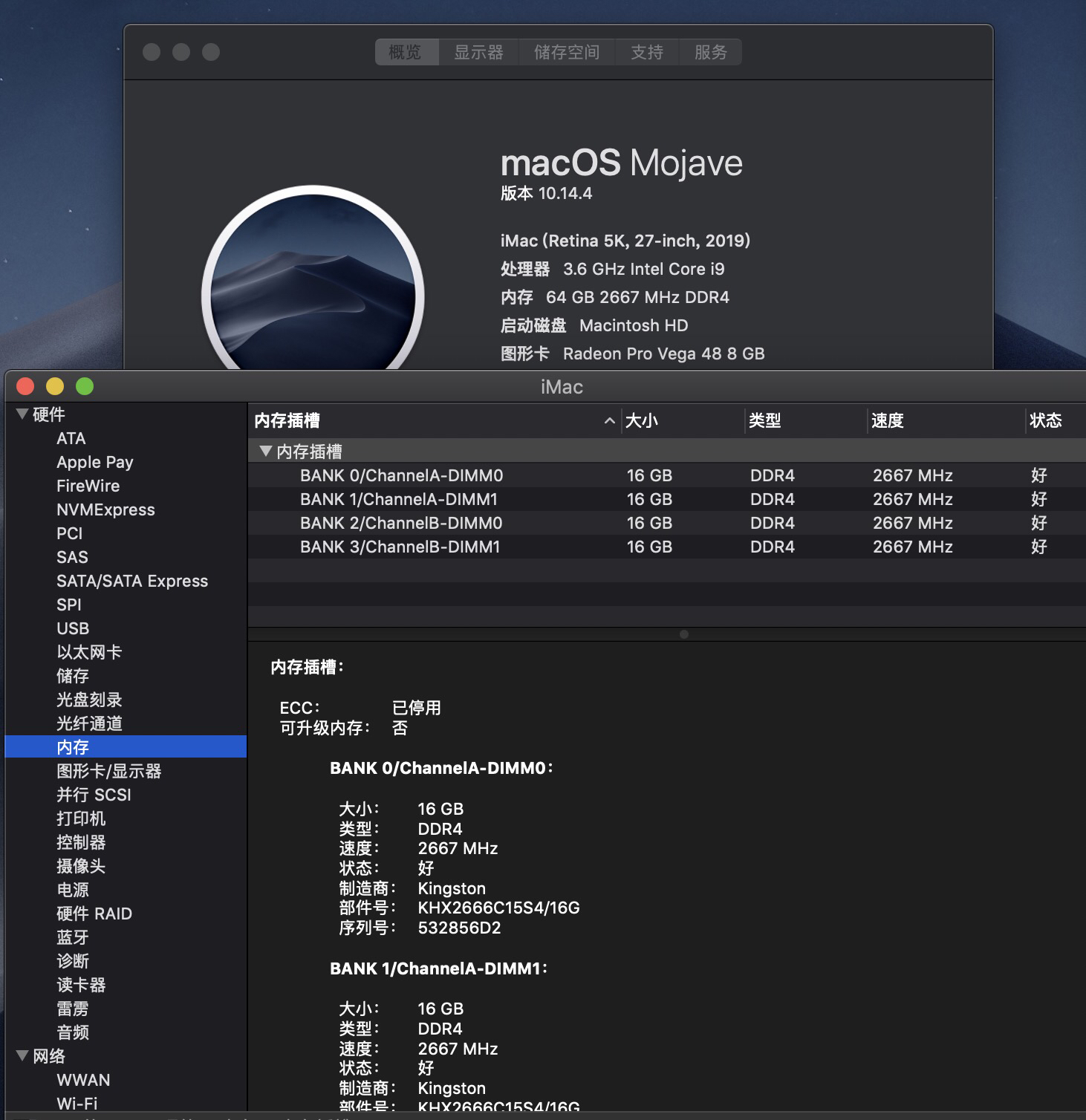Select 硬件 RAID in the sidebar
This screenshot has width=1086, height=1120.
94,914
